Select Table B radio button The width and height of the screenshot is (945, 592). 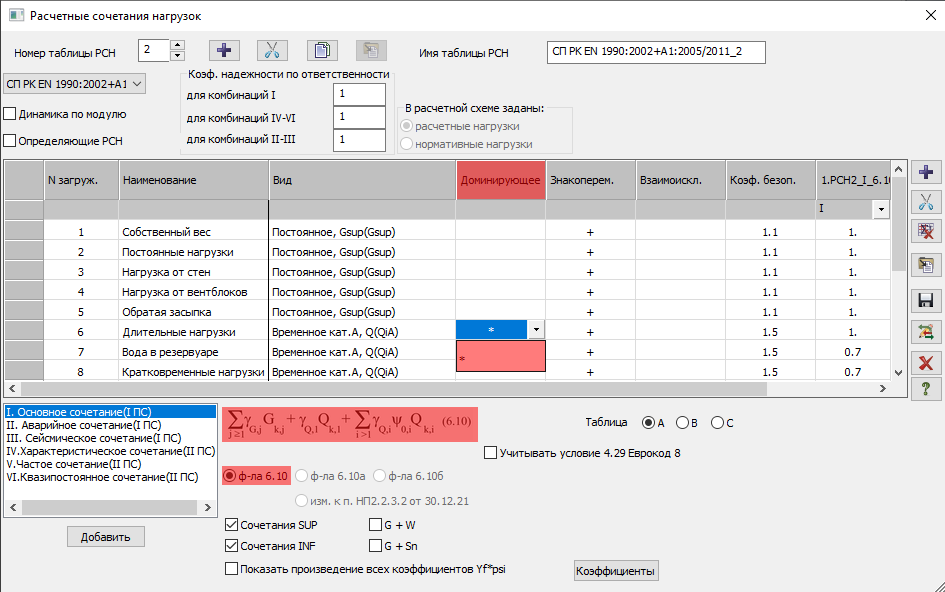(682, 423)
